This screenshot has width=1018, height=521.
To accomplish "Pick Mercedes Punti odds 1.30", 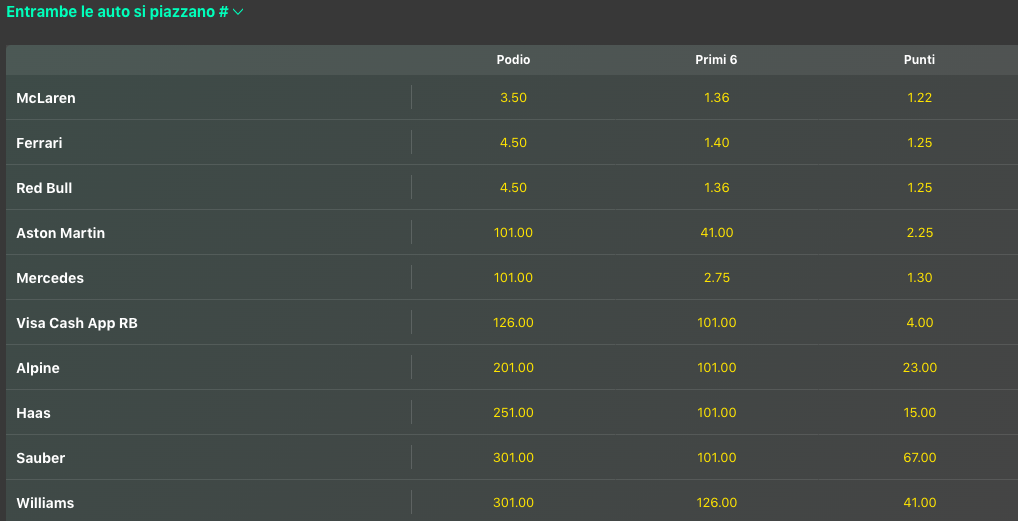I will pos(919,278).
